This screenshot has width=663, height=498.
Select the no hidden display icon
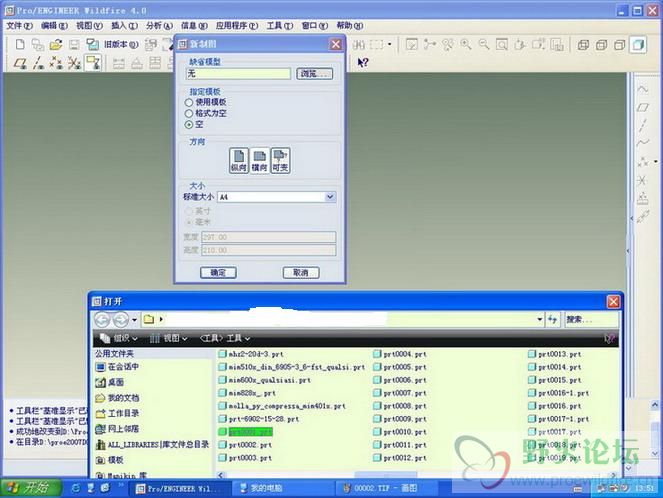(x=619, y=44)
